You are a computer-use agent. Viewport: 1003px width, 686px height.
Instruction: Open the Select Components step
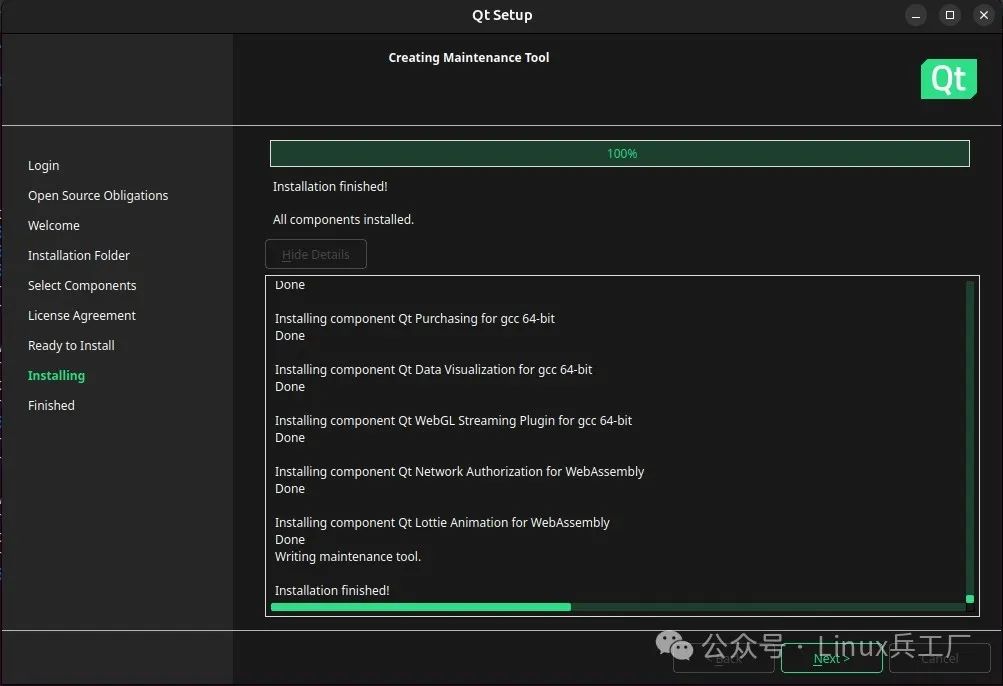pos(82,285)
